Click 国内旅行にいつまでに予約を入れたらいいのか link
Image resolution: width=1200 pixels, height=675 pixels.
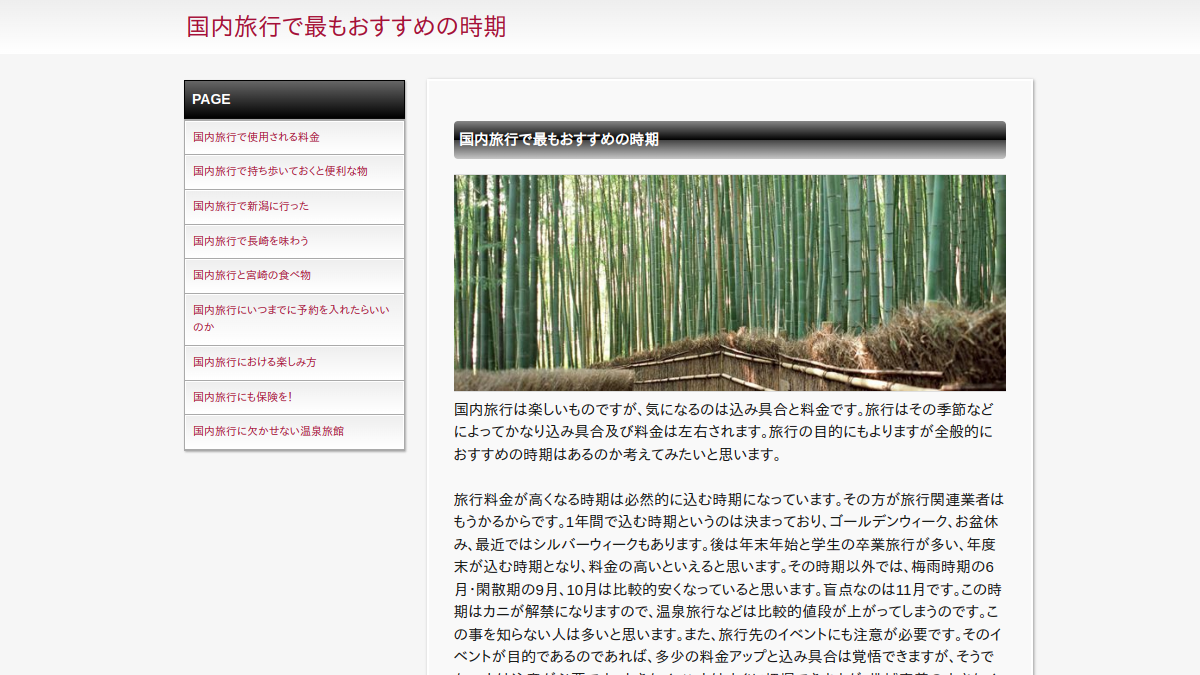click(294, 319)
